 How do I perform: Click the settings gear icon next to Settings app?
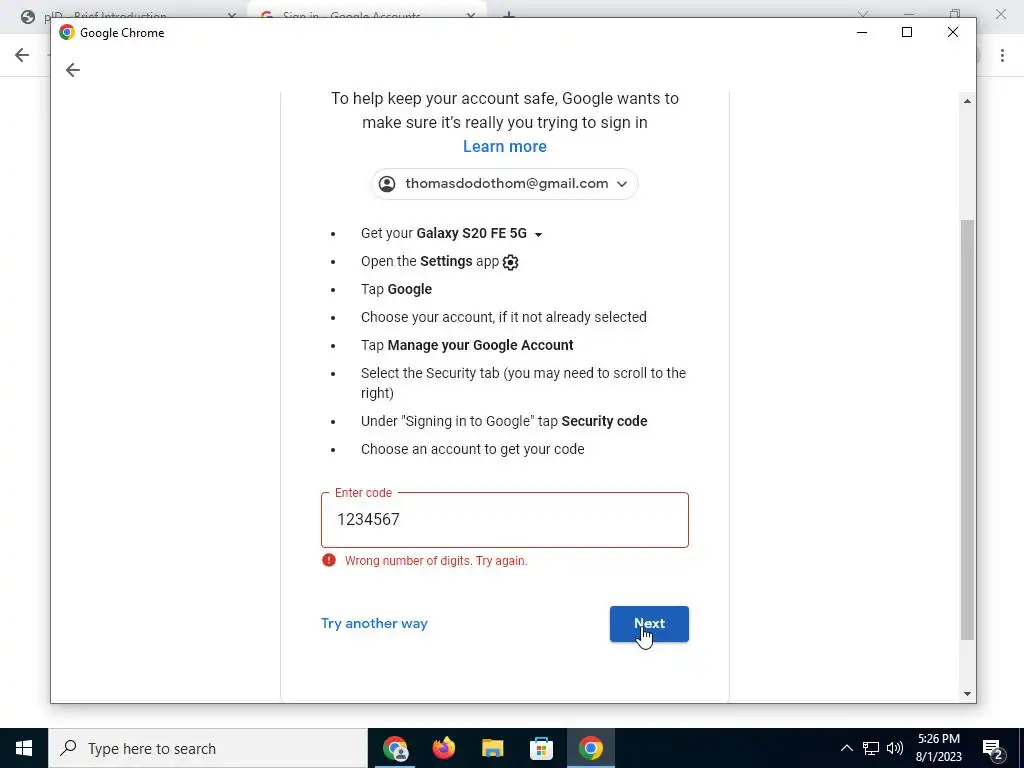coord(511,262)
